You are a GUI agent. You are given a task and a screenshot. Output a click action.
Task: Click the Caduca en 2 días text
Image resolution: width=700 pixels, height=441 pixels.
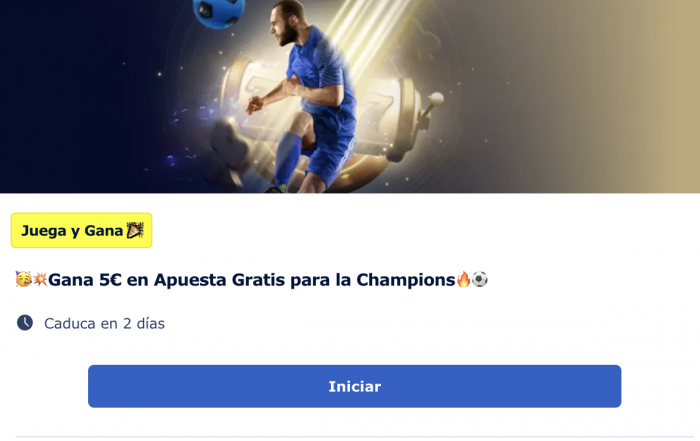104,323
